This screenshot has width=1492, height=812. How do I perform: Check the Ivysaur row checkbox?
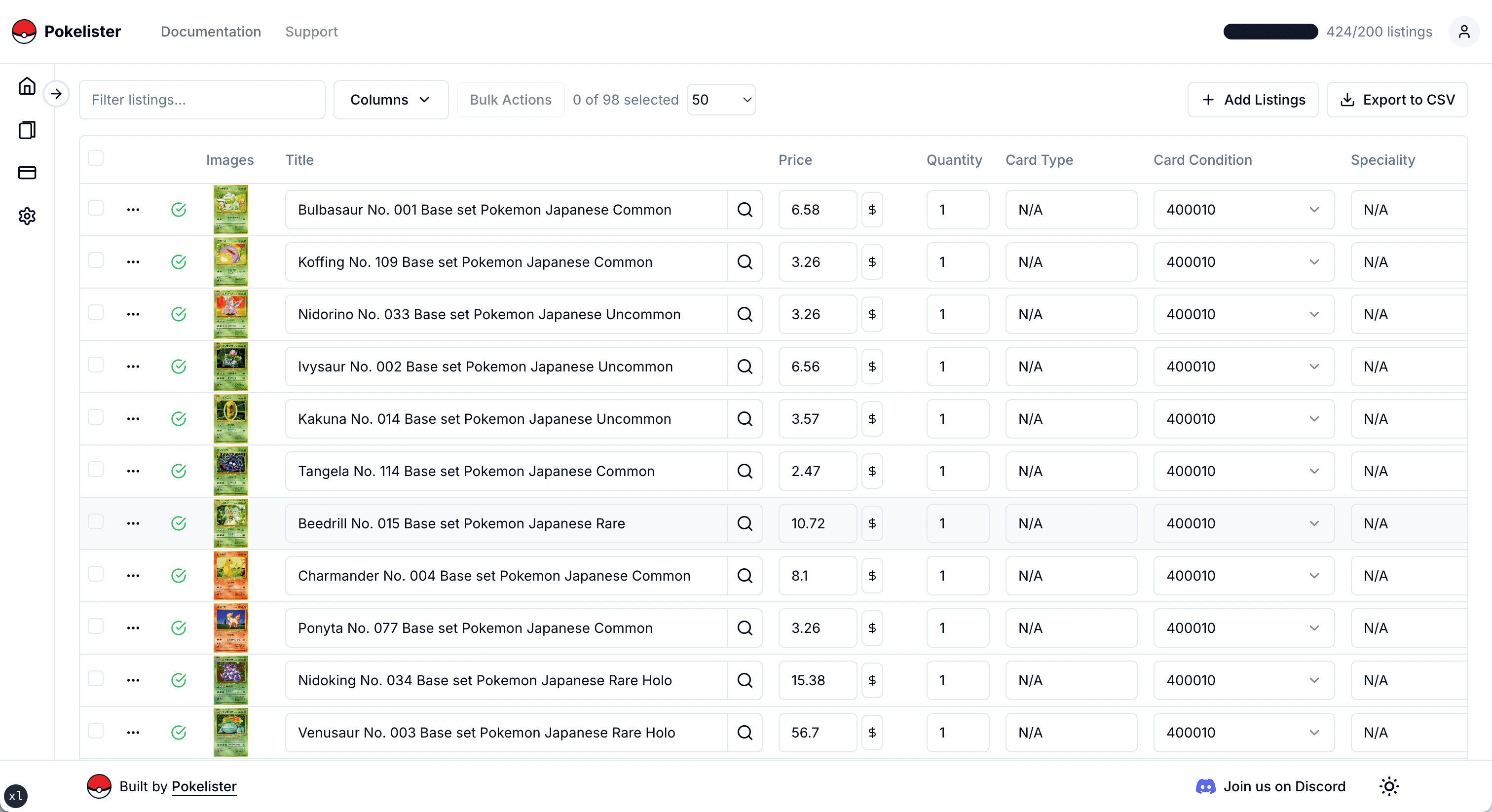(x=96, y=365)
